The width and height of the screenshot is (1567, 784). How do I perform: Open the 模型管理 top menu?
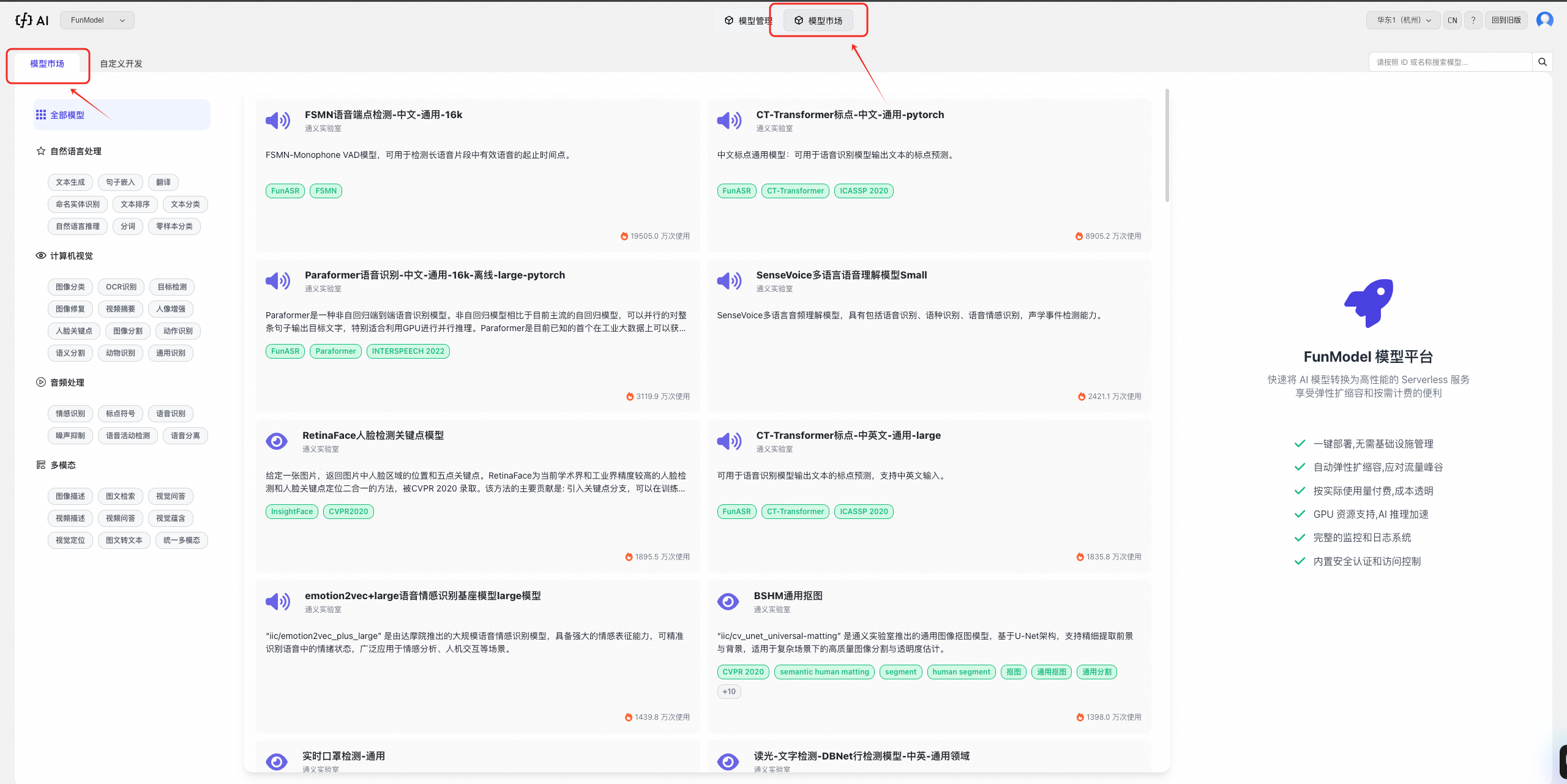[748, 21]
